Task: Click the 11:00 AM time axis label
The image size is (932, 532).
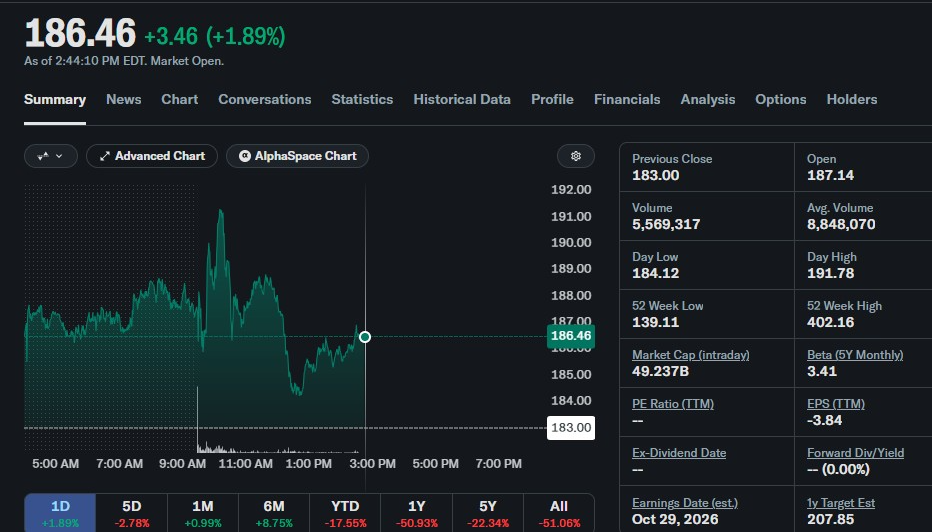Action: tap(245, 464)
